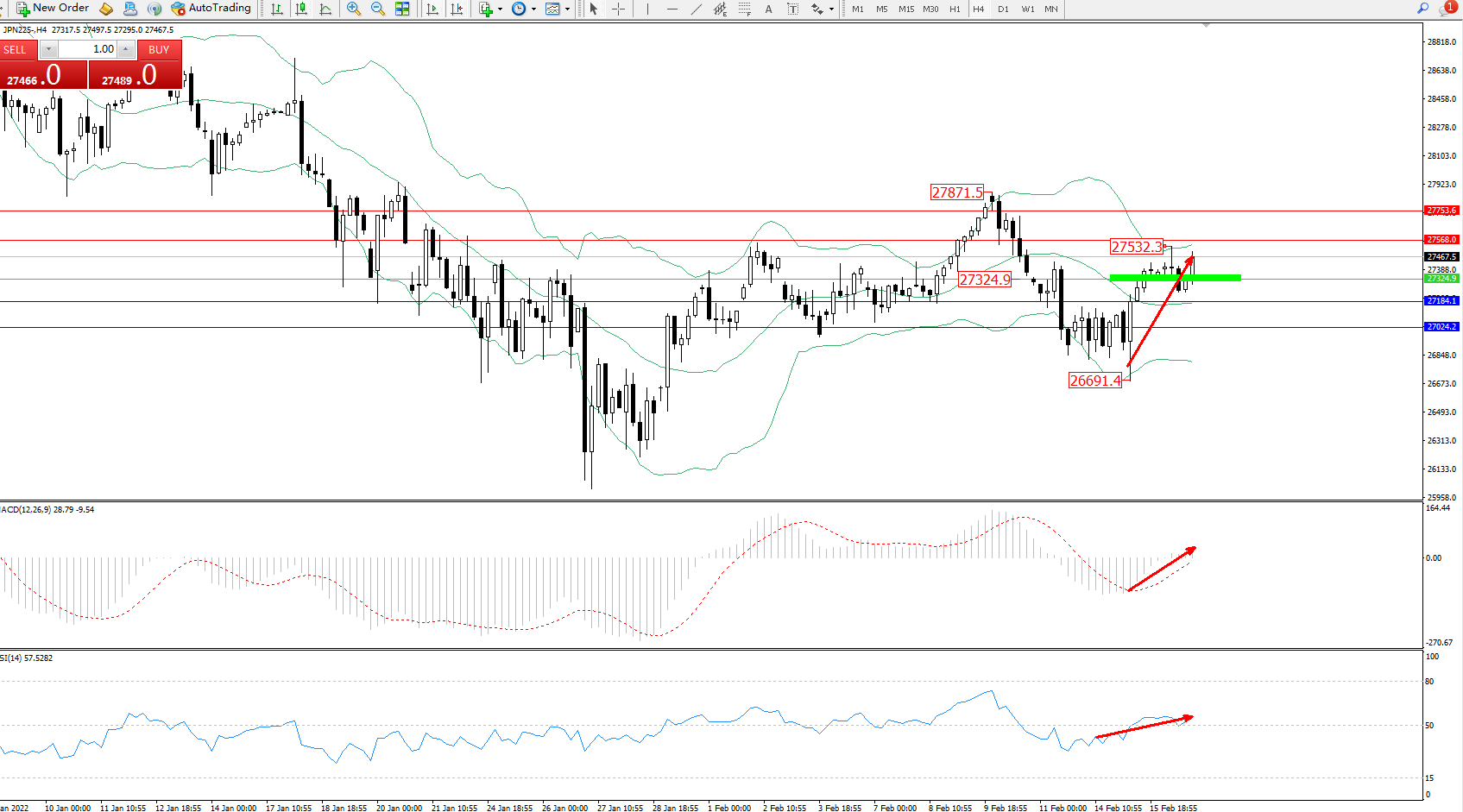The width and height of the screenshot is (1463, 812).
Task: Switch chart to candlesticks view
Action: coord(301,9)
